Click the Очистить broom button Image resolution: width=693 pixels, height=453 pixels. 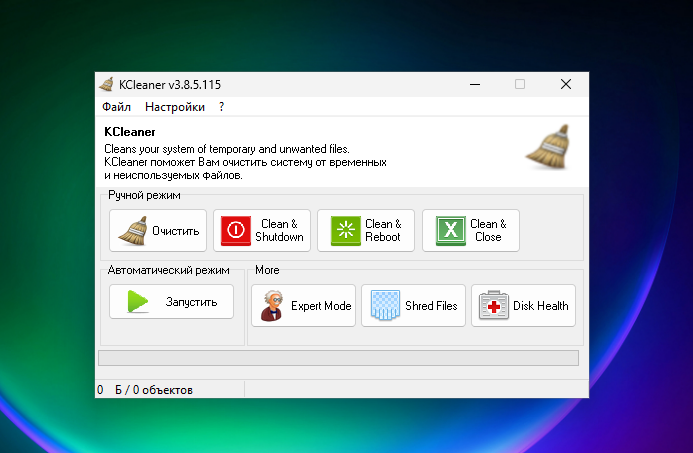(158, 230)
